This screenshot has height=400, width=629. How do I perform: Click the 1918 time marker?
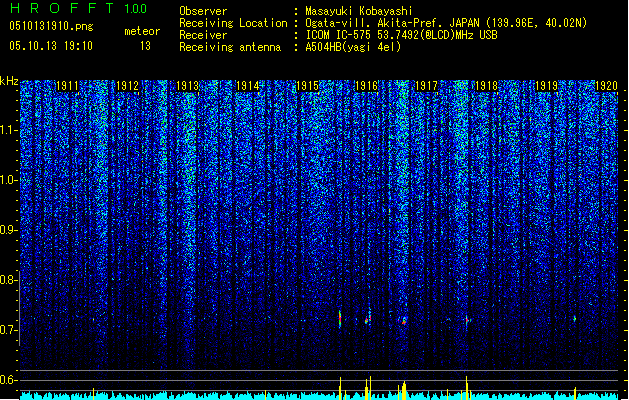coord(486,86)
